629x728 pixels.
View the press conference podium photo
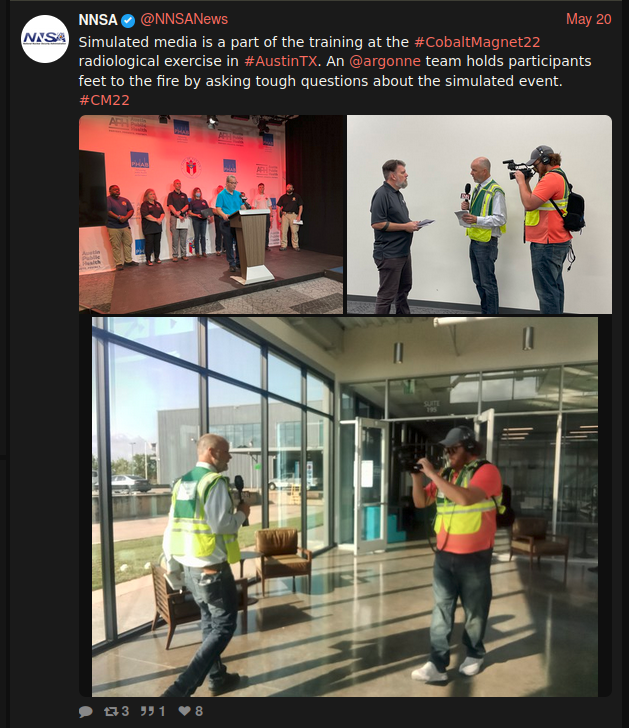point(211,214)
